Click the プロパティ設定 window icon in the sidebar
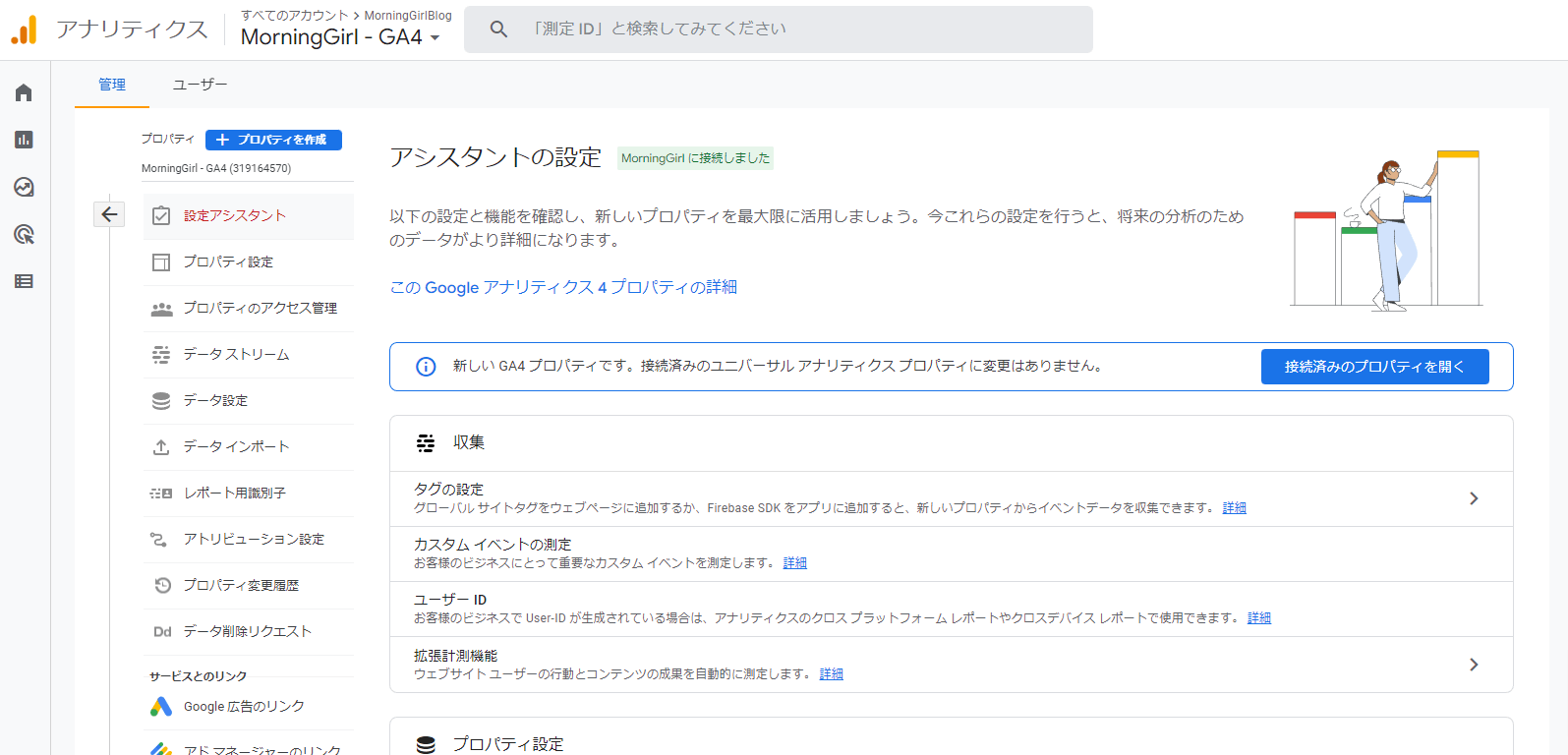Image resolution: width=1568 pixels, height=755 pixels. pyautogui.click(x=161, y=262)
